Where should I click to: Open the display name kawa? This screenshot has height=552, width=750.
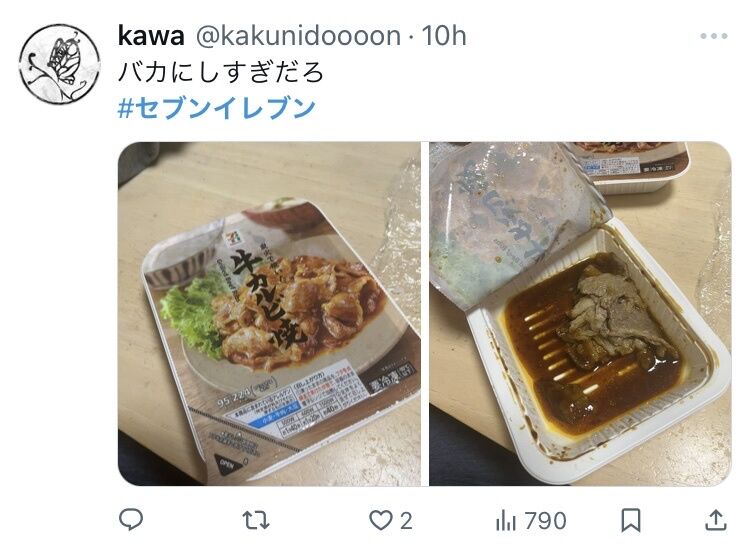click(151, 36)
